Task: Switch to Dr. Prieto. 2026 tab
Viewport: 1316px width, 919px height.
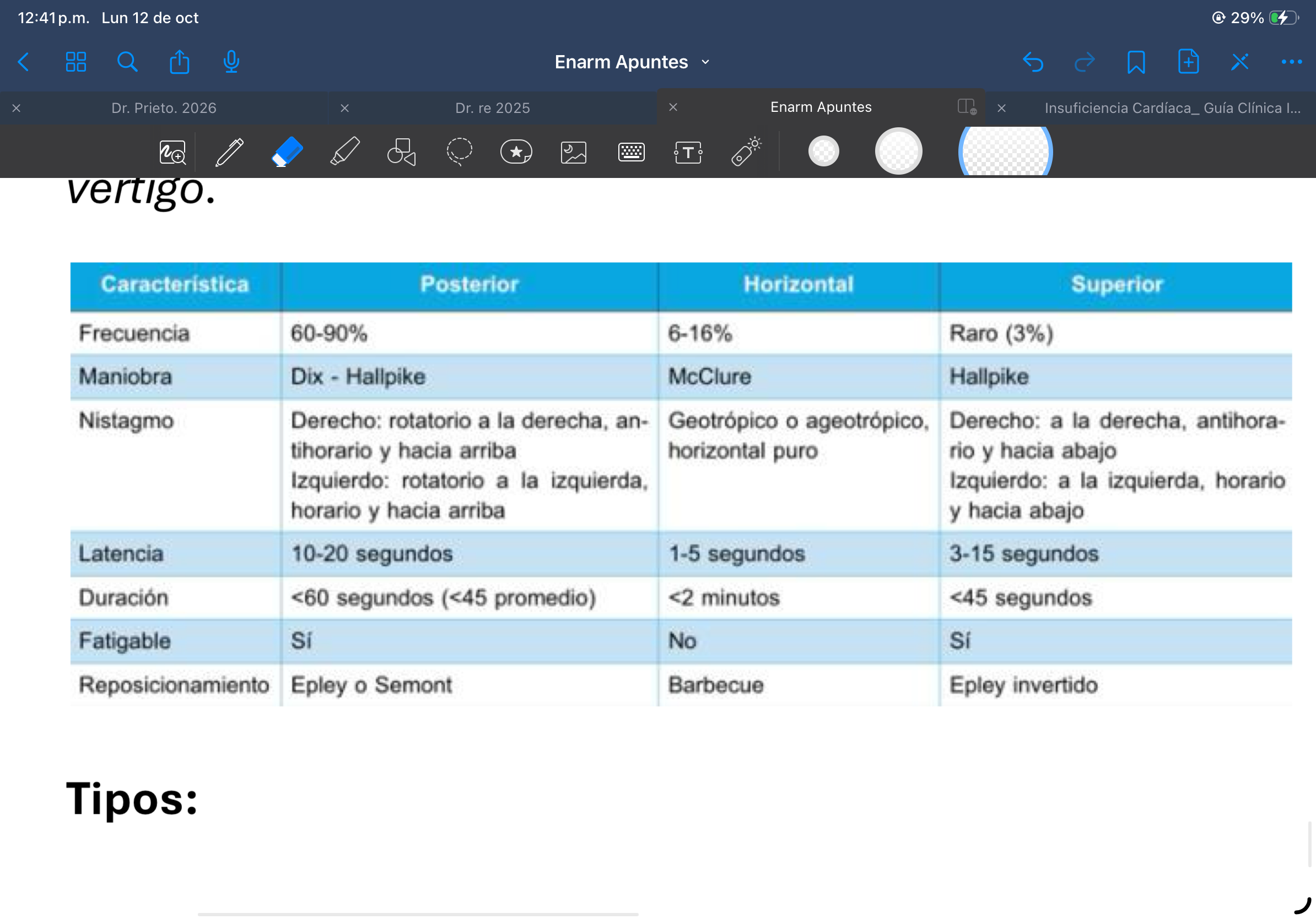Action: tap(164, 108)
